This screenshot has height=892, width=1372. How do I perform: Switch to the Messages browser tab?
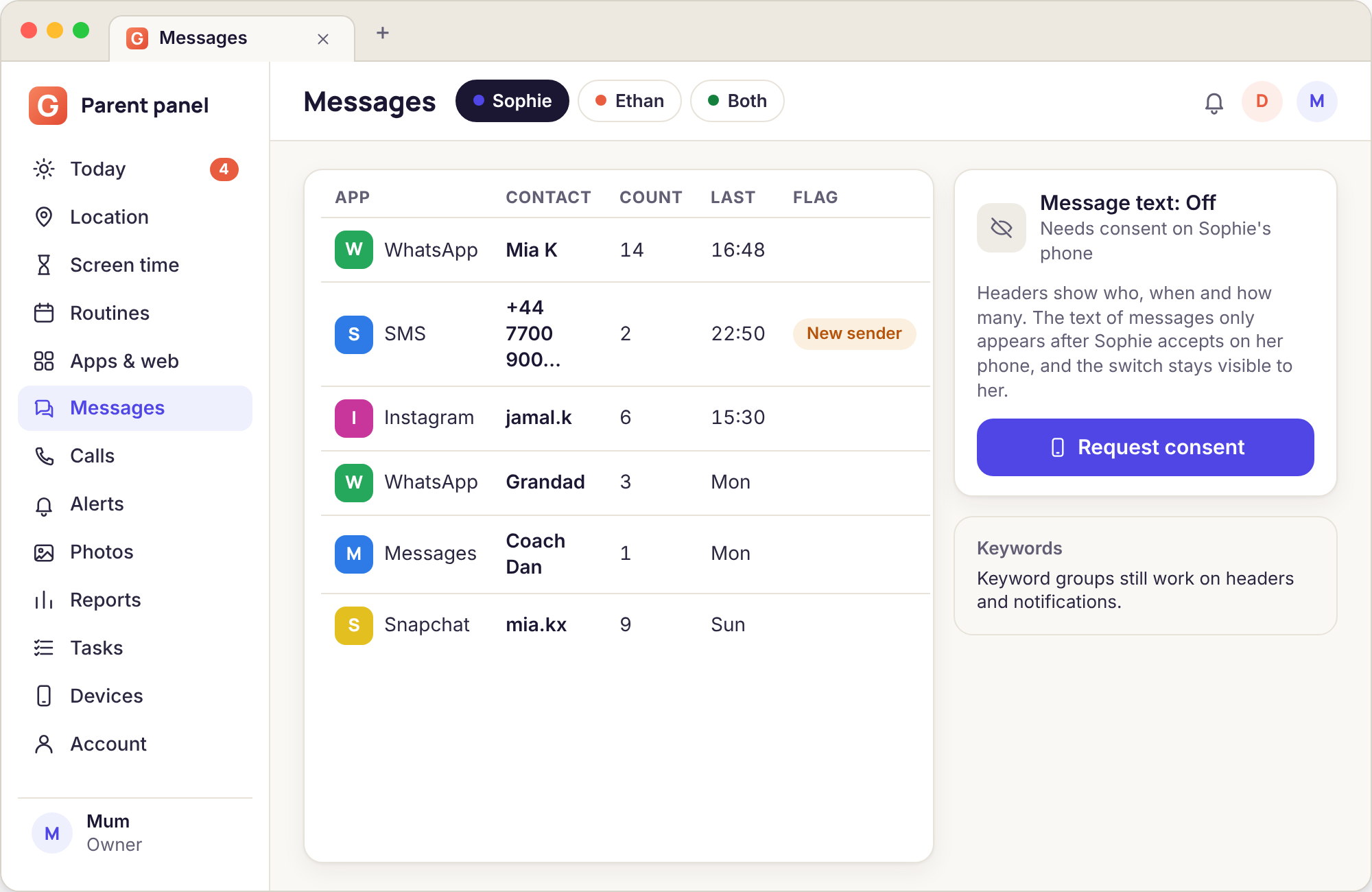(x=231, y=38)
